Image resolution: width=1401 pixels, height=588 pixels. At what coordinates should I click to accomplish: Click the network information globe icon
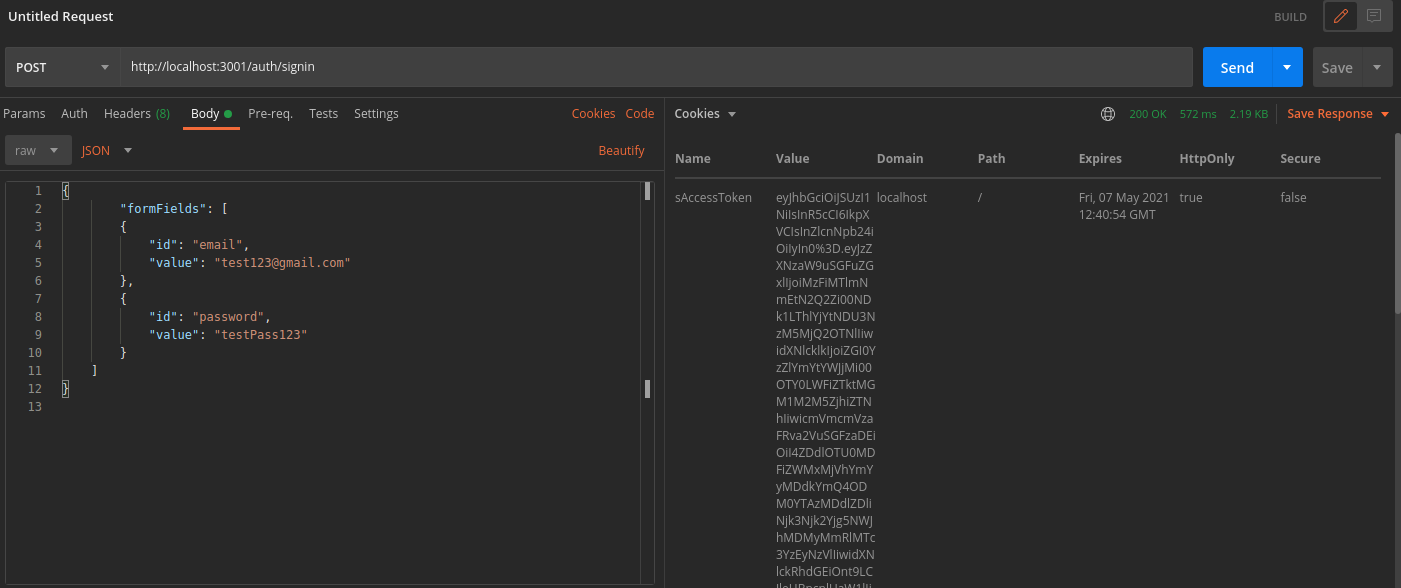pos(1107,113)
